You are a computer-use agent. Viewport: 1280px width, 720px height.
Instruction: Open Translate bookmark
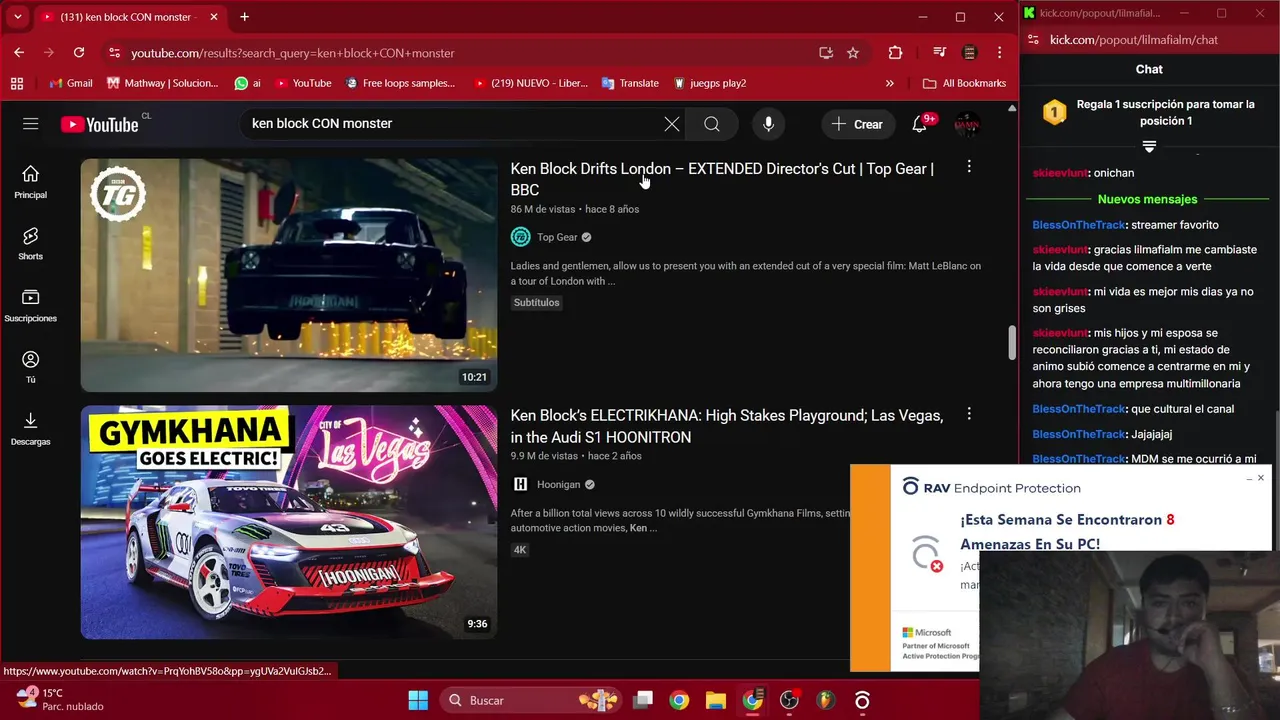tap(630, 83)
